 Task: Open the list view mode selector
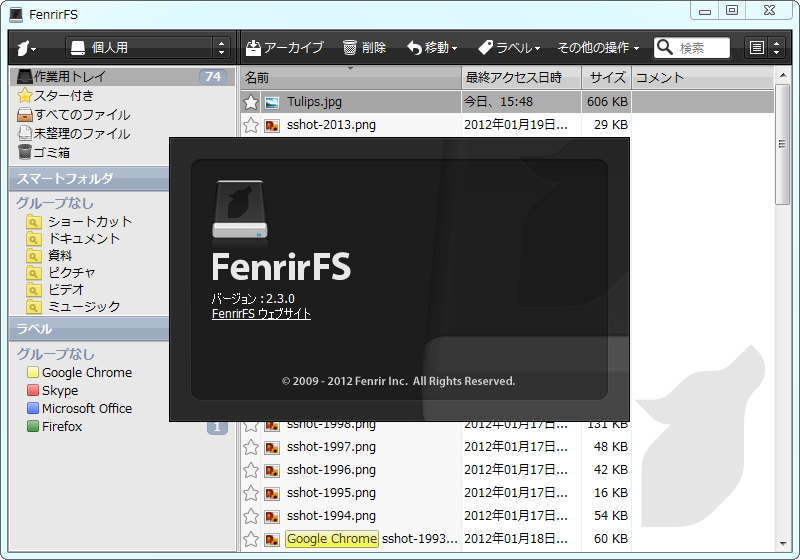[x=764, y=48]
